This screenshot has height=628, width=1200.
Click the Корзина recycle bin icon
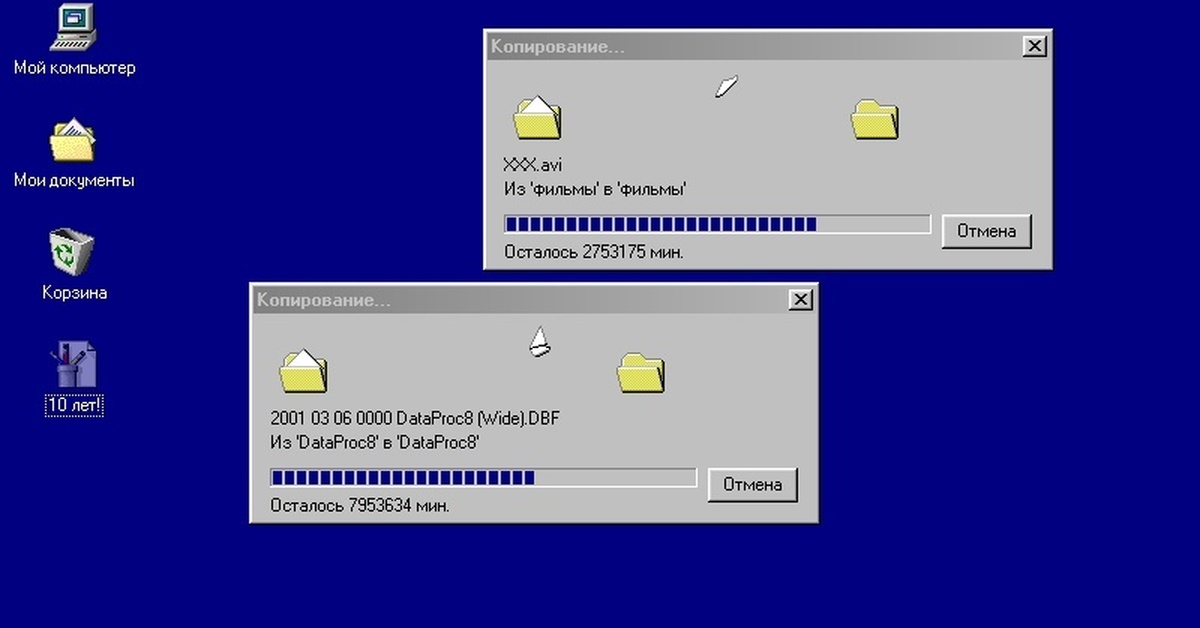point(73,252)
